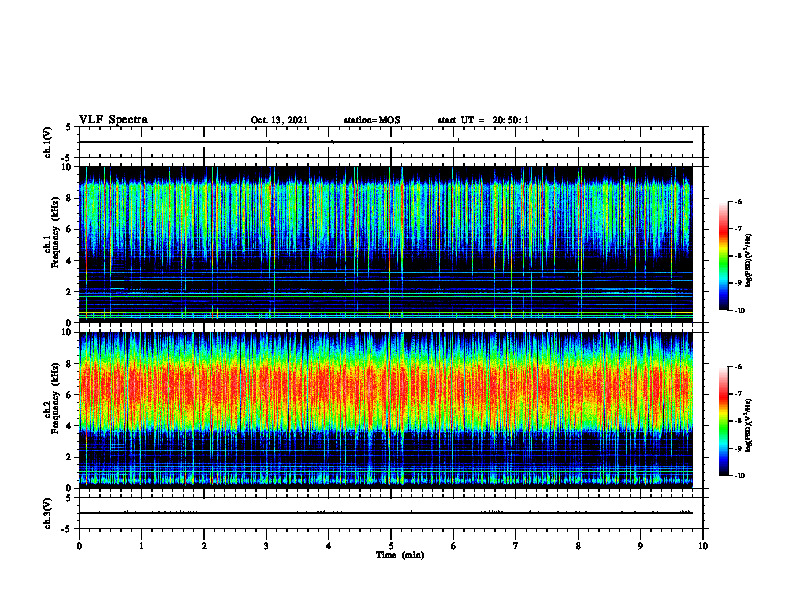Click the "ch.1(V)" axis label at top
This screenshot has width=792, height=612.
(x=48, y=142)
